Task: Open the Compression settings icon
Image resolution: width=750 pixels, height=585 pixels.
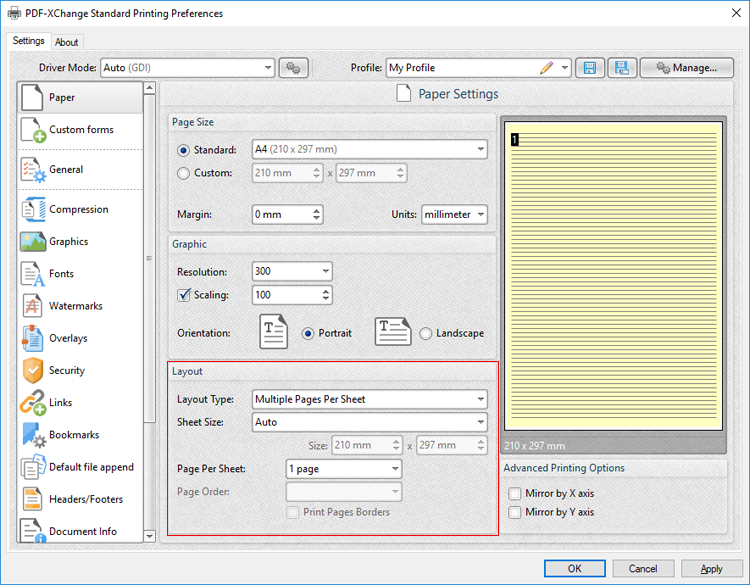Action: pos(33,210)
